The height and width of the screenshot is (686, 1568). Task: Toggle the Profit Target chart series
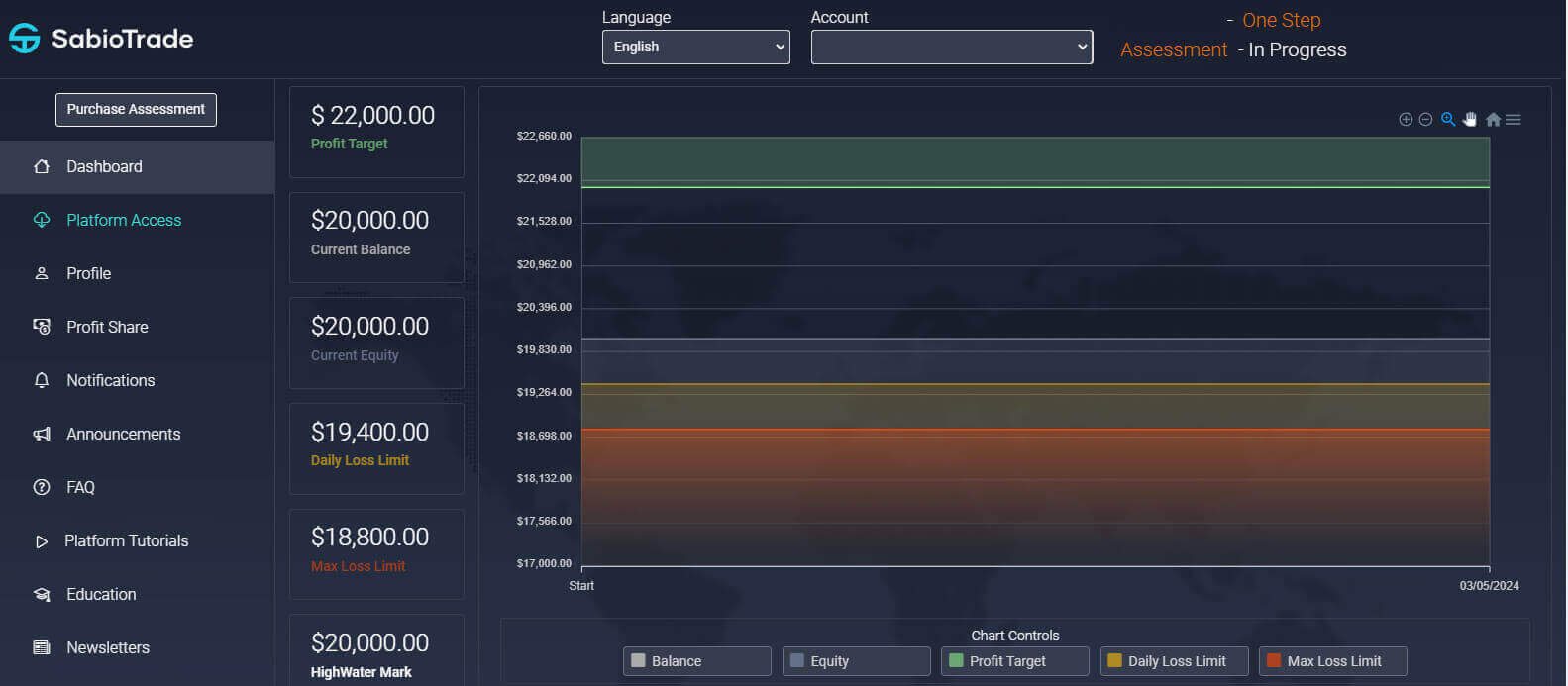[1014, 661]
